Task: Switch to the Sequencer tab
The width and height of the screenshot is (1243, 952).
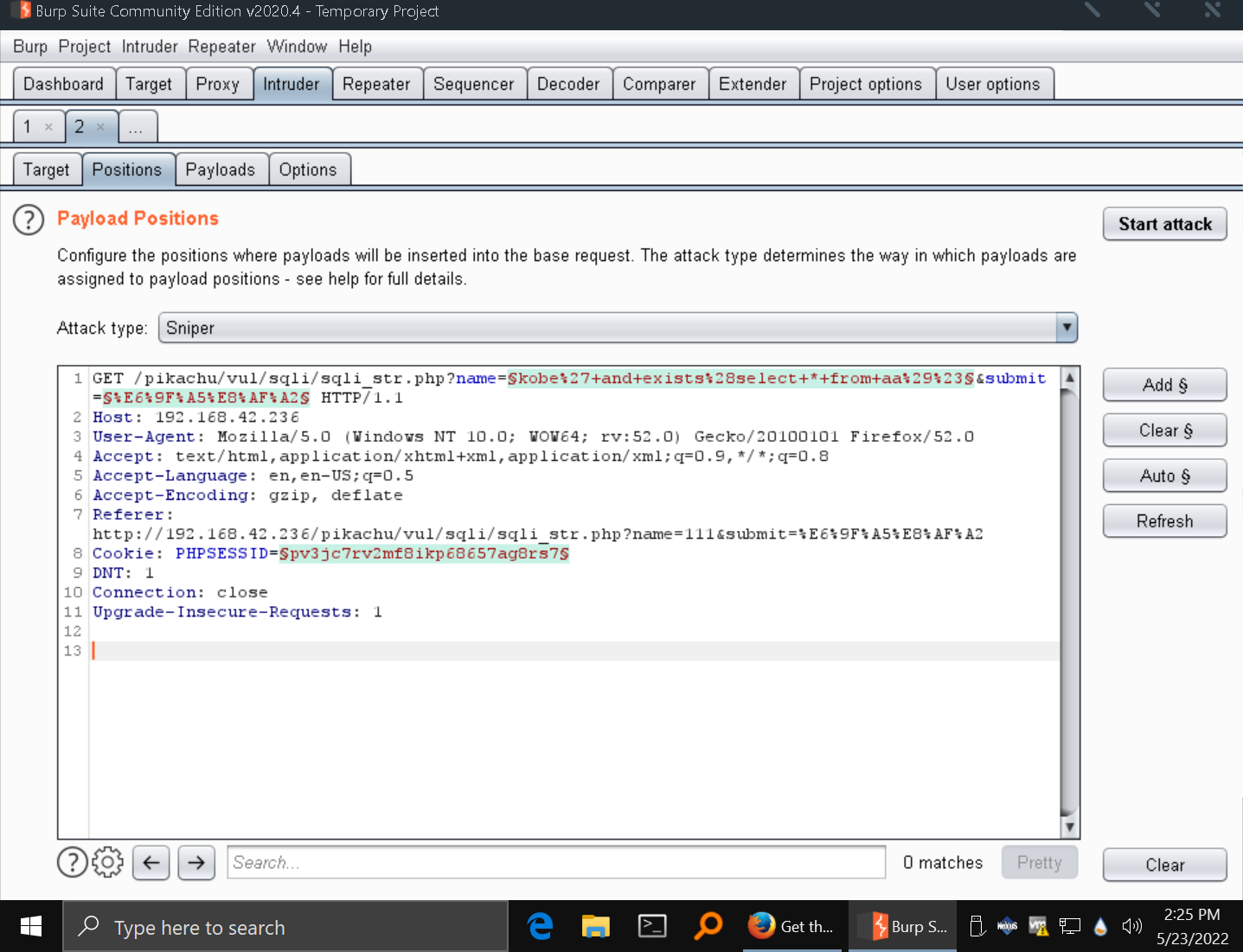Action: 474,84
